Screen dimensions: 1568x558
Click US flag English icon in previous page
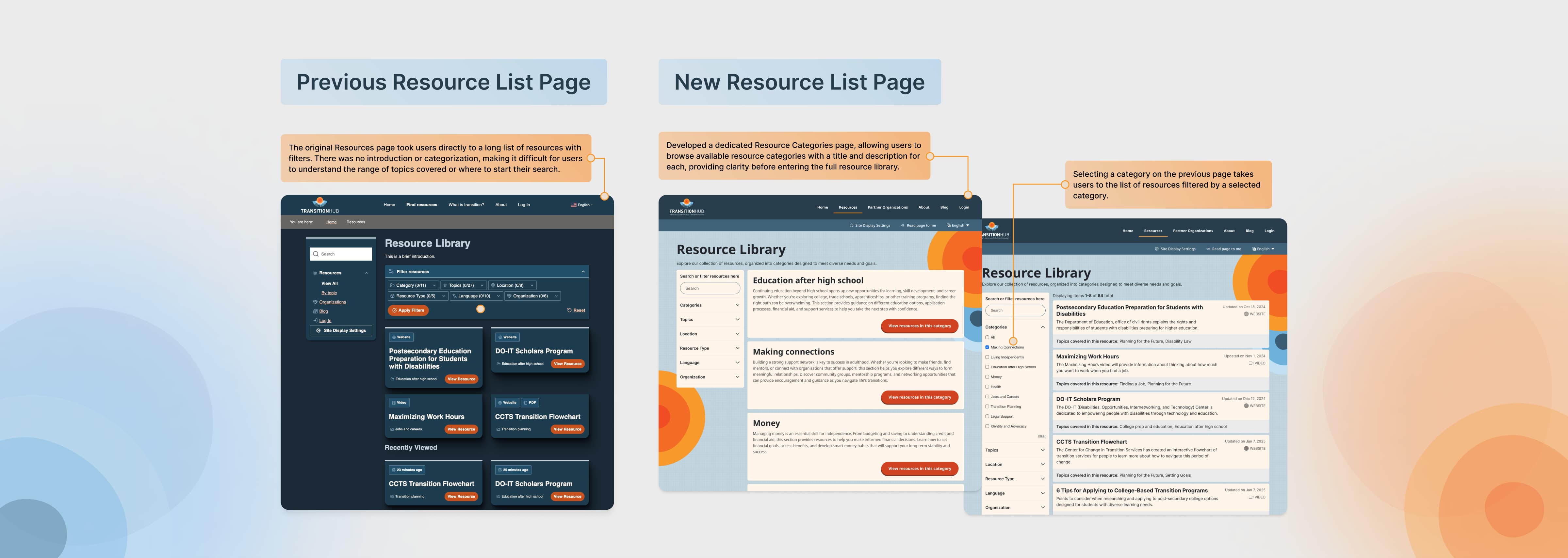(x=573, y=205)
